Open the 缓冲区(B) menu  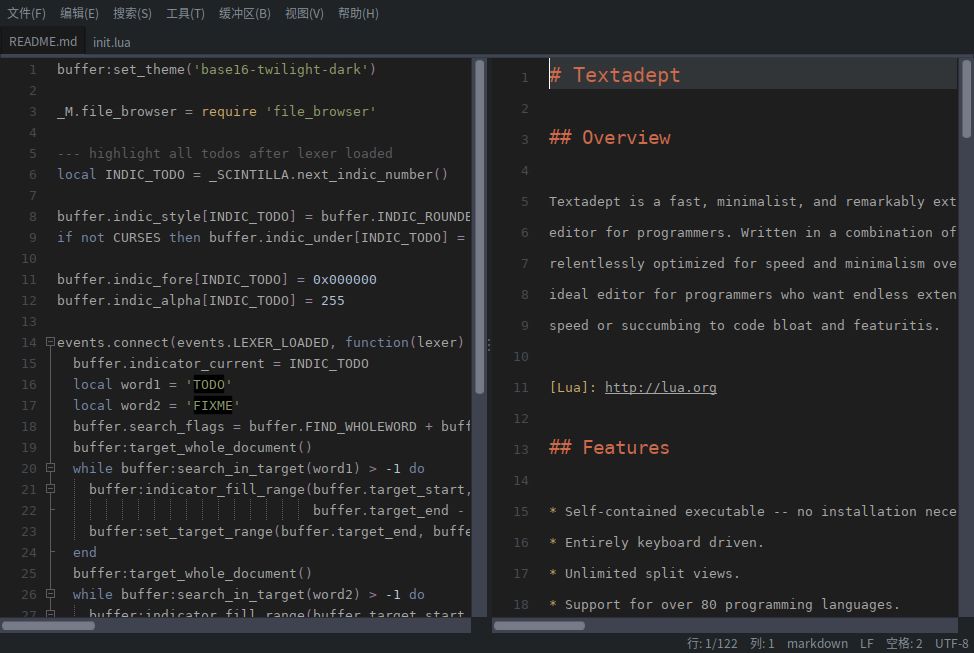point(245,13)
